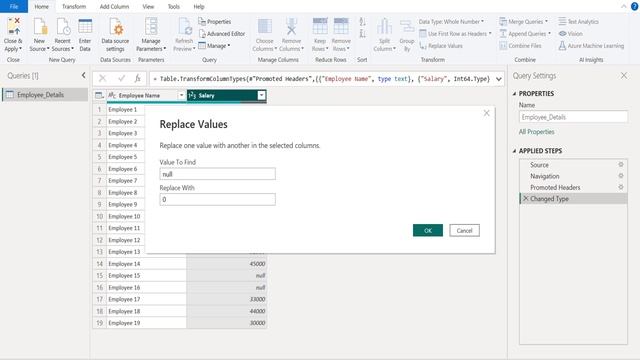Switch to the Help tab
Image resolution: width=640 pixels, height=360 pixels.
pyautogui.click(x=199, y=7)
